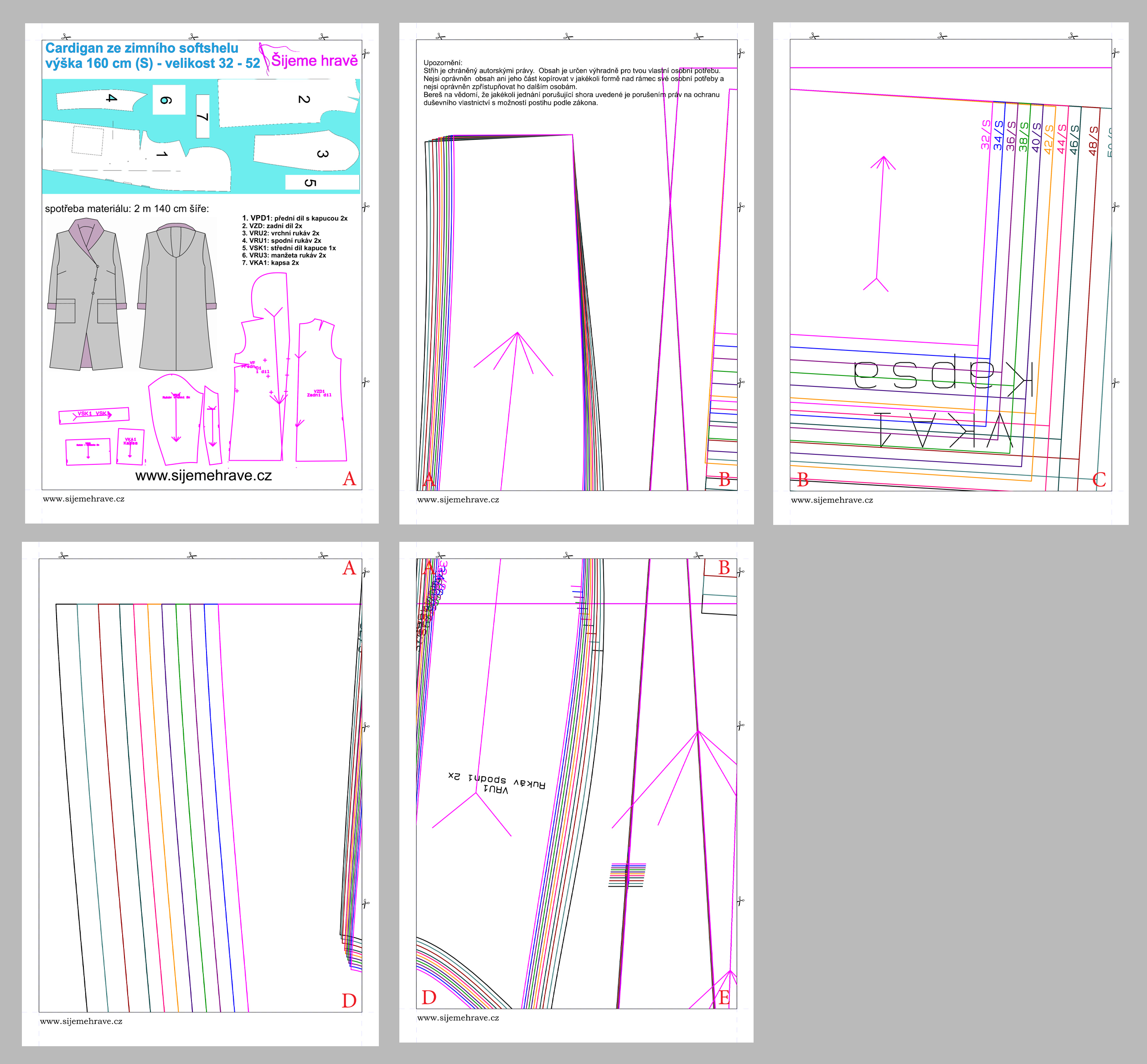This screenshot has width=1147, height=1064.
Task: Click the "40/S" size label
Action: pyautogui.click(x=1036, y=138)
